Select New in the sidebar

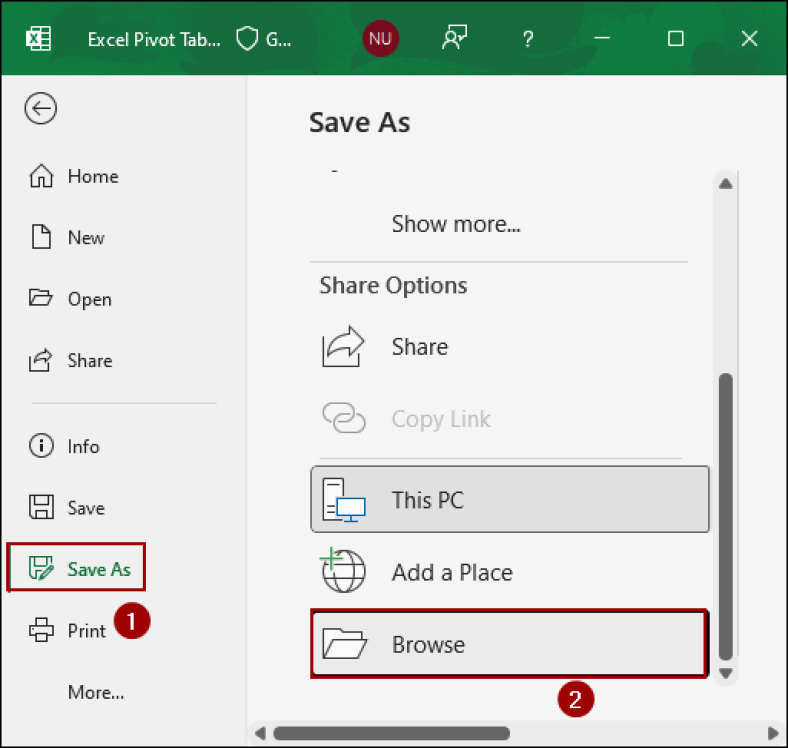(x=67, y=237)
